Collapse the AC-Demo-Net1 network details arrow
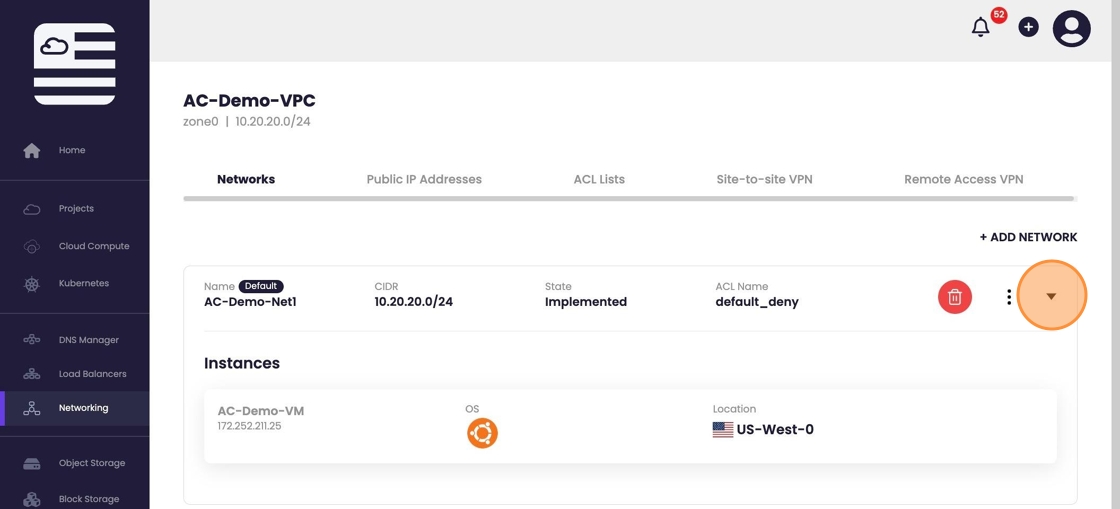Screen dimensions: 1120x509 [1051, 296]
